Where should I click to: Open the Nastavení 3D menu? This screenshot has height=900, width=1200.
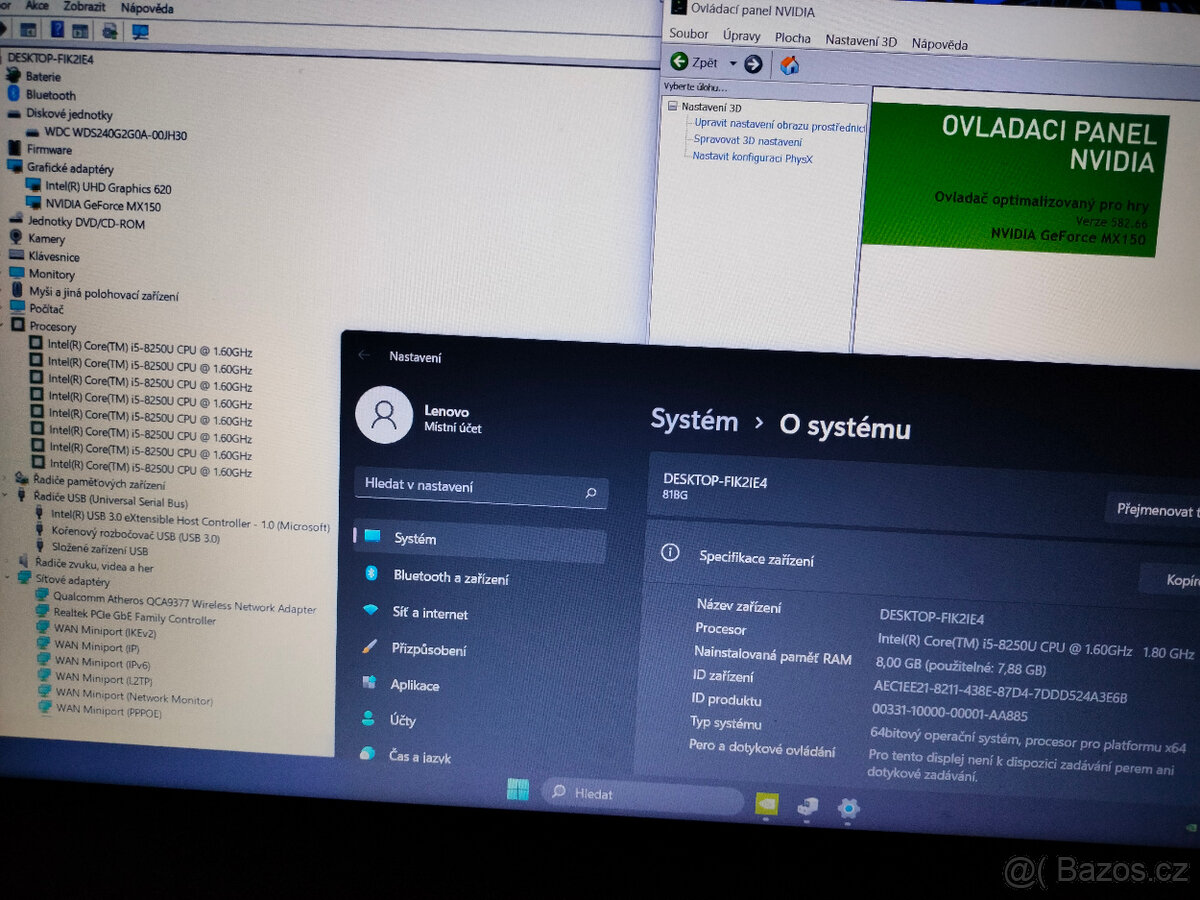point(861,41)
